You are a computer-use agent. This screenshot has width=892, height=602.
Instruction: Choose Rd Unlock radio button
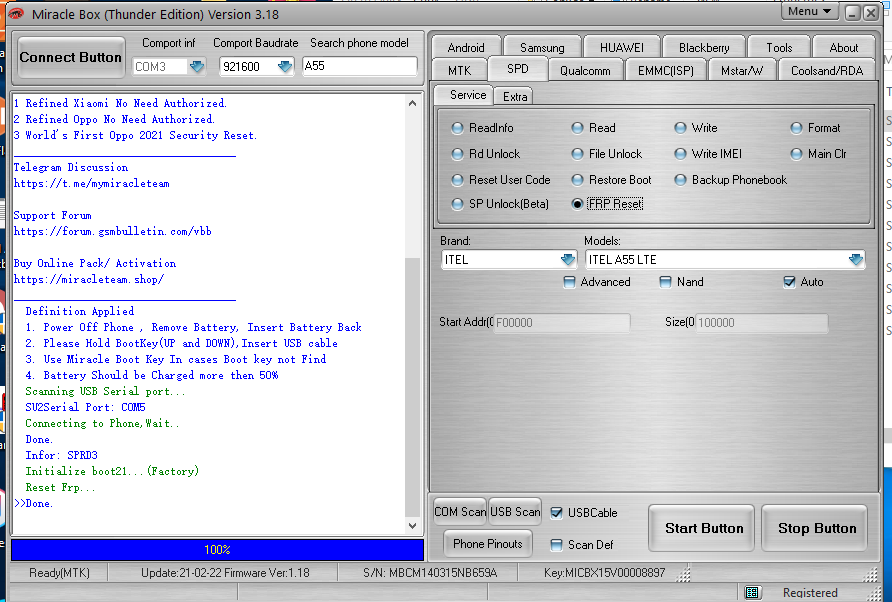pyautogui.click(x=457, y=154)
